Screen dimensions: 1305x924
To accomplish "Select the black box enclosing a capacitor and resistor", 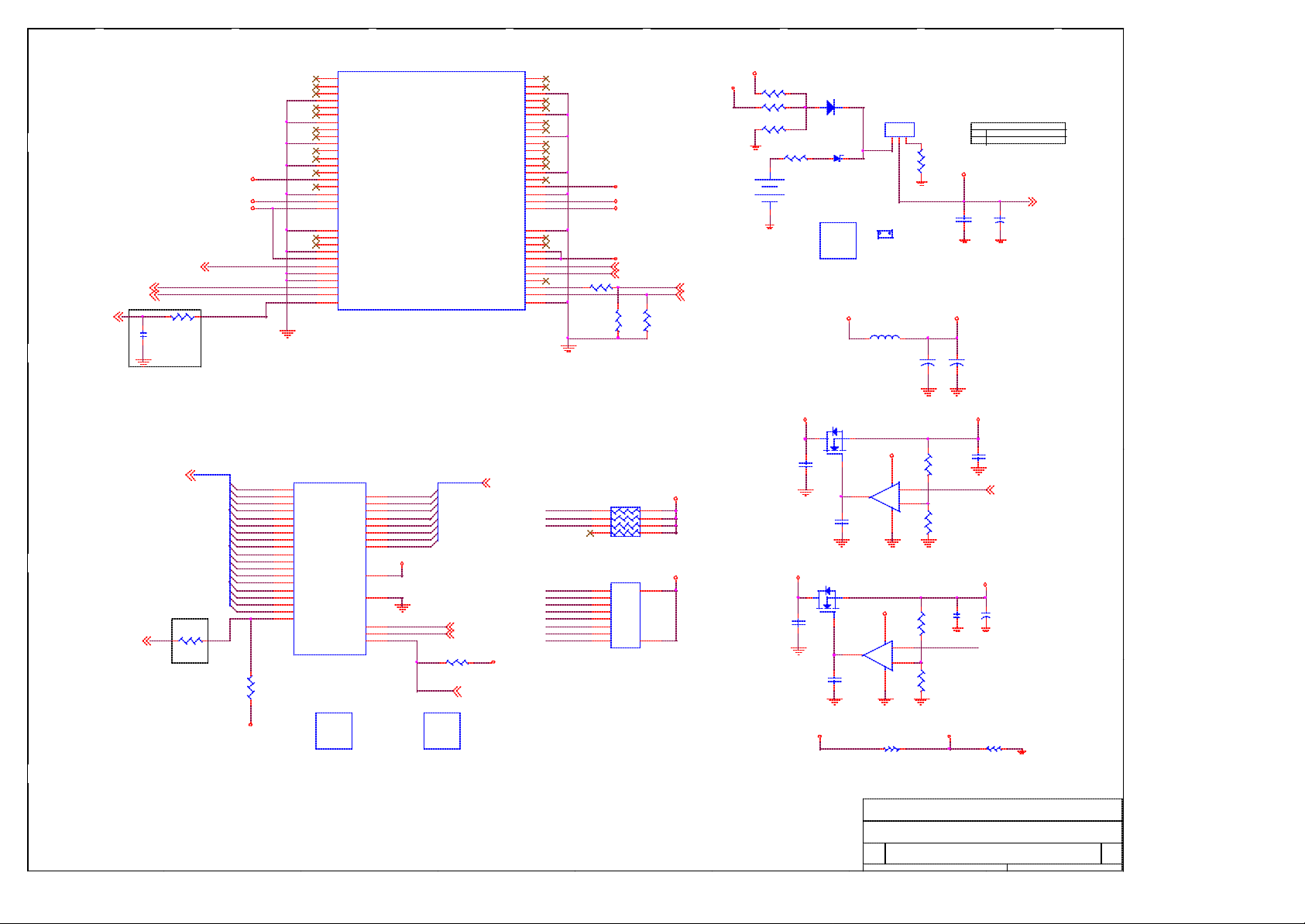I will coord(165,338).
